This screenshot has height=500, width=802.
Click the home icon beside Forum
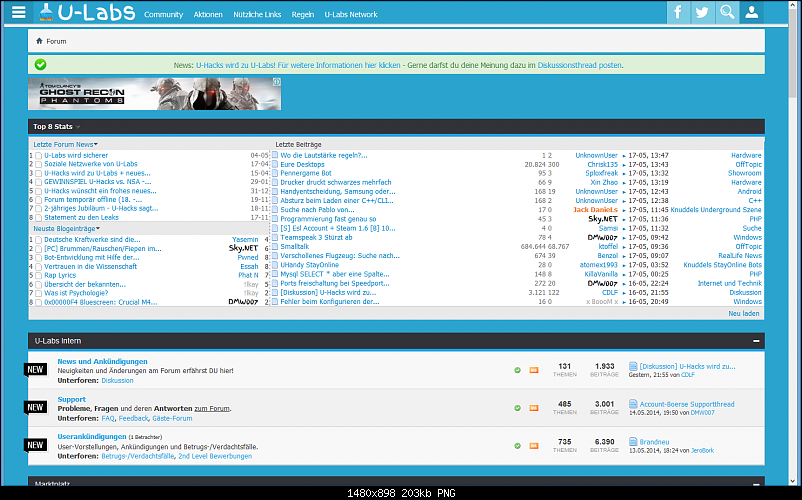(x=39, y=41)
